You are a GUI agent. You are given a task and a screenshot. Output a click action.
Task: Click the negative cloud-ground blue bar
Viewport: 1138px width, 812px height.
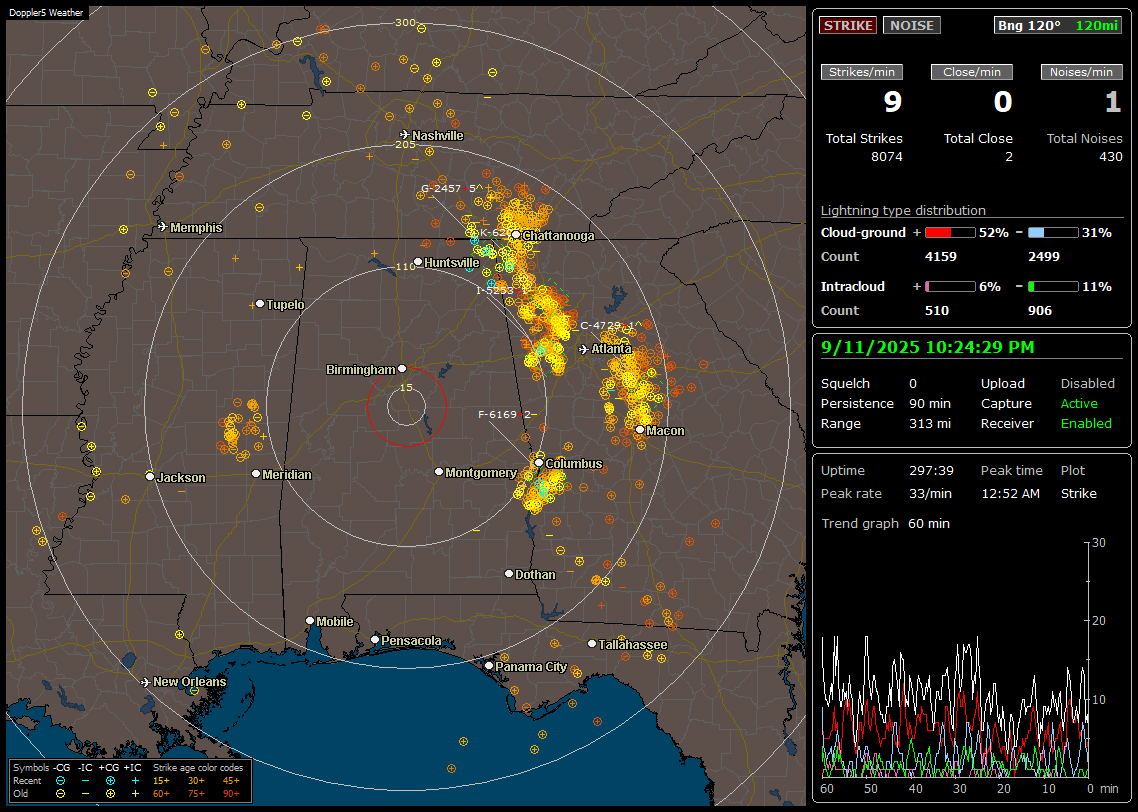[1052, 233]
